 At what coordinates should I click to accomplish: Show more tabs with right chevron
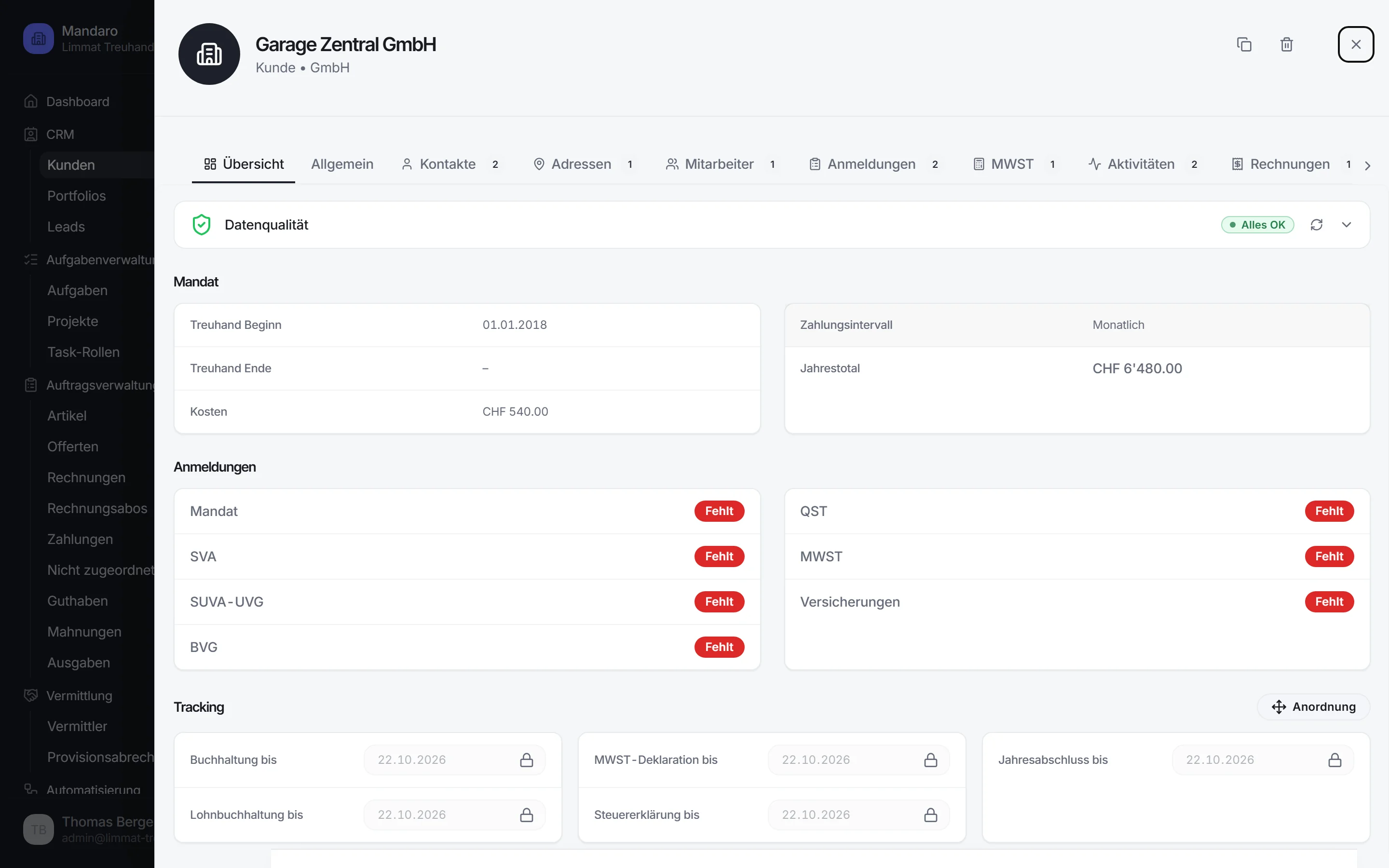[x=1368, y=165]
